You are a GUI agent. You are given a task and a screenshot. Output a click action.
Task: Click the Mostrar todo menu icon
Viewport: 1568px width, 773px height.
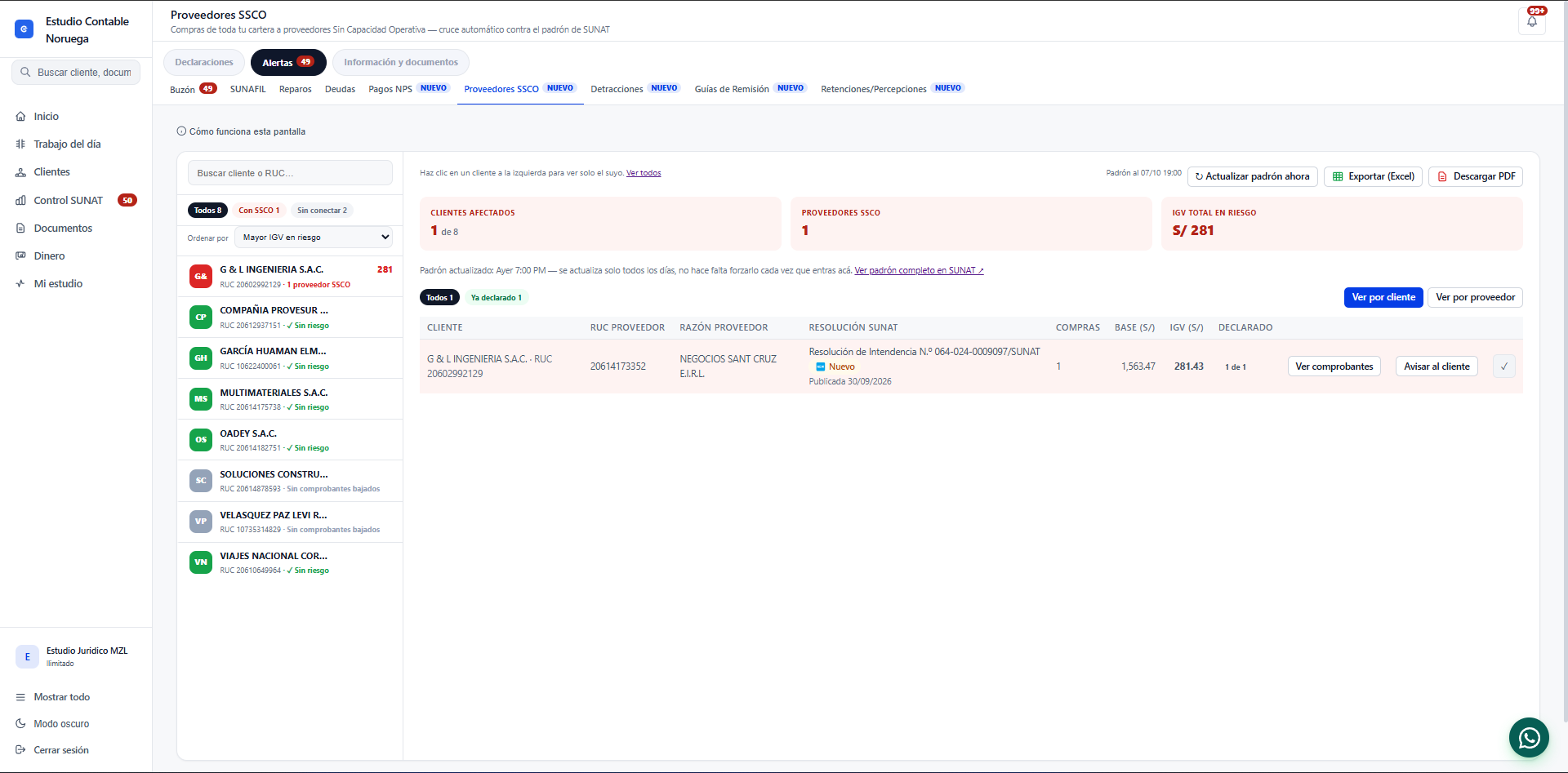[x=20, y=697]
